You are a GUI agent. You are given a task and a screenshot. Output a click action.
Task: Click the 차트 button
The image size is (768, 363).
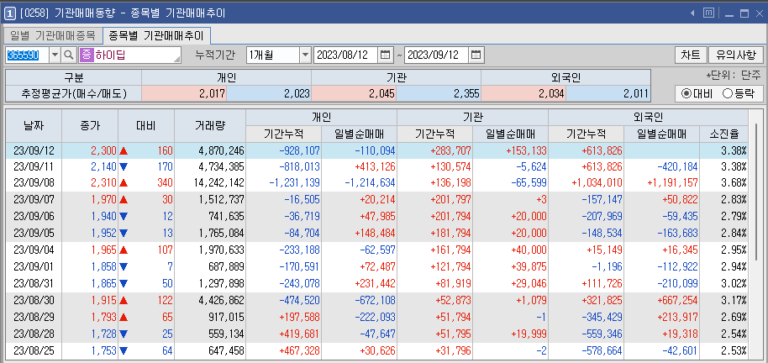(x=691, y=54)
